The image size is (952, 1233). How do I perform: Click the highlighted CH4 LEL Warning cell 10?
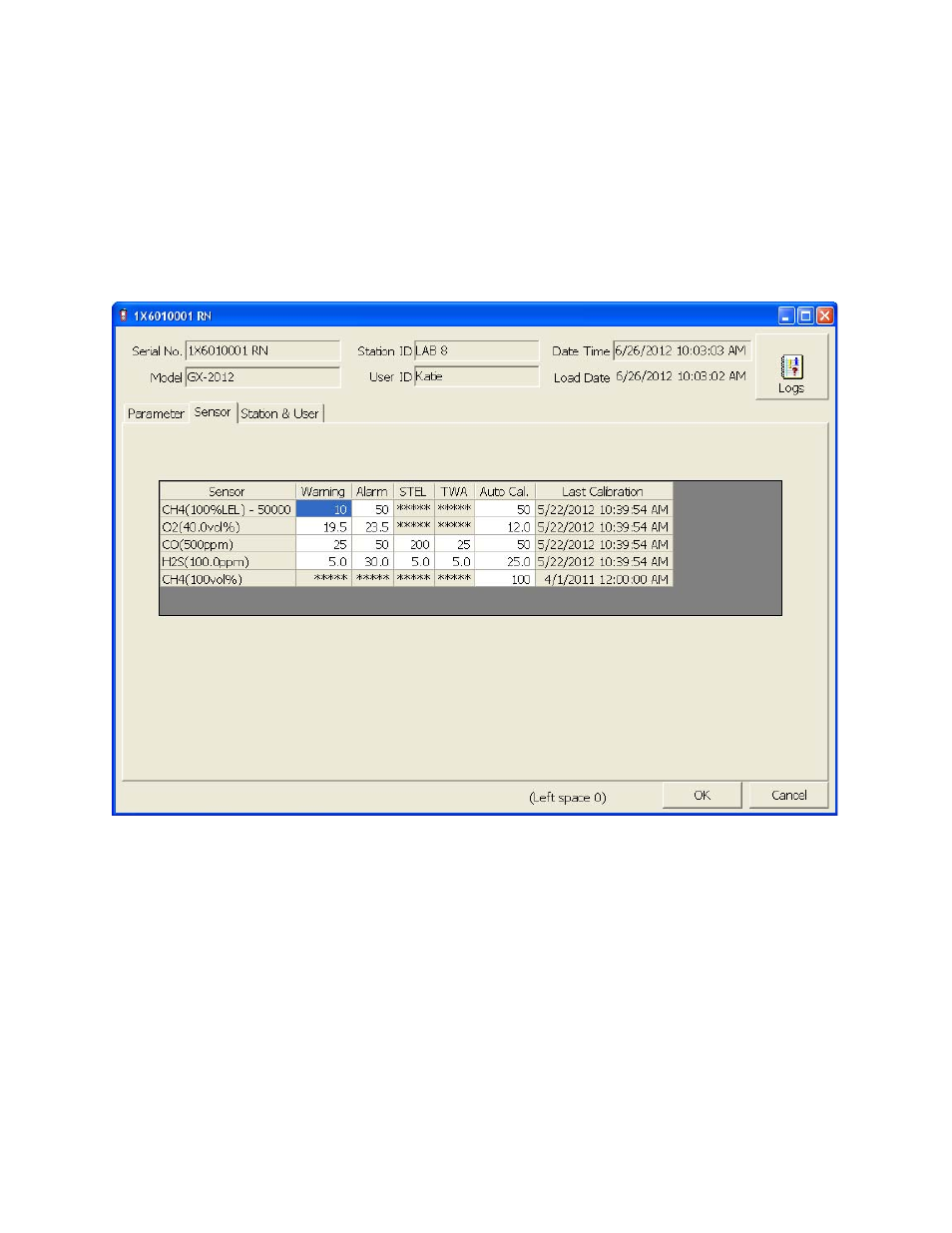[x=323, y=509]
